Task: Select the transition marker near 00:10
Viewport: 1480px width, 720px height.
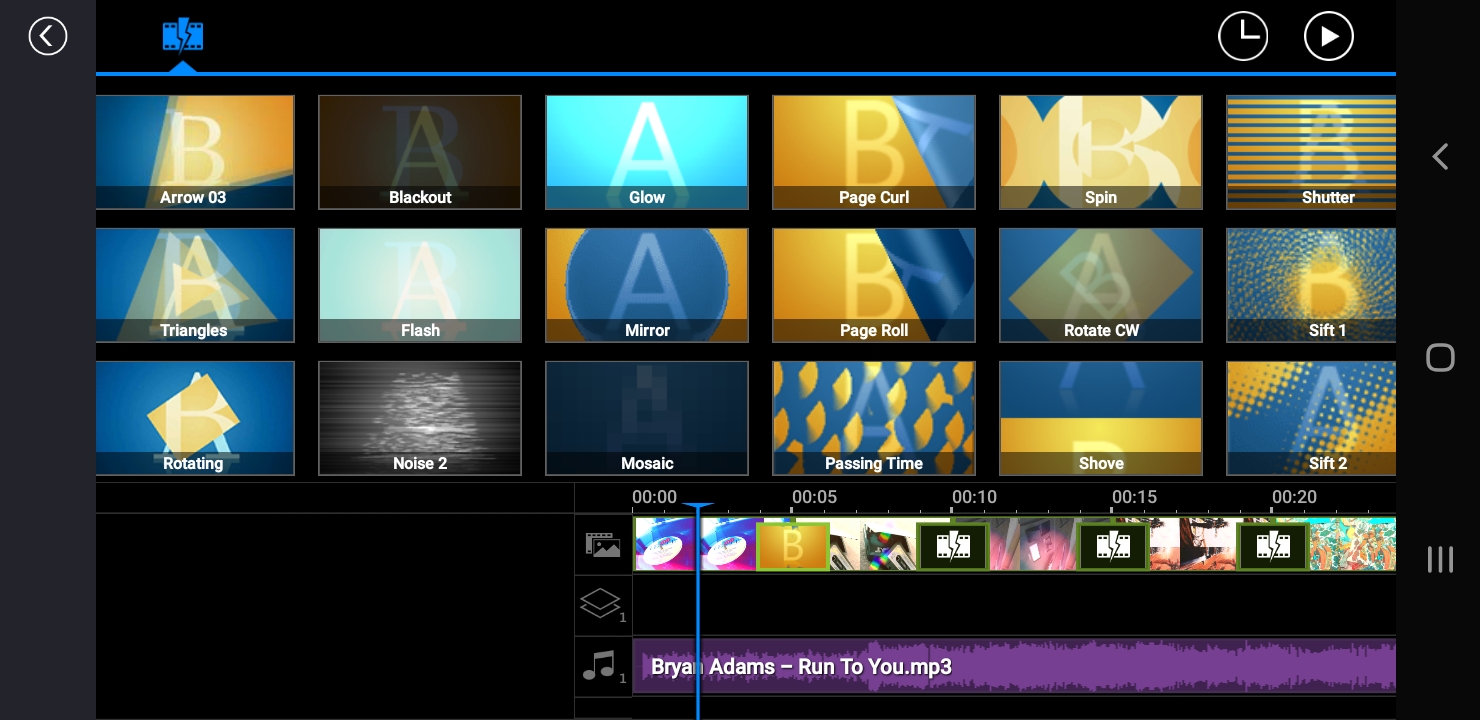Action: click(952, 546)
